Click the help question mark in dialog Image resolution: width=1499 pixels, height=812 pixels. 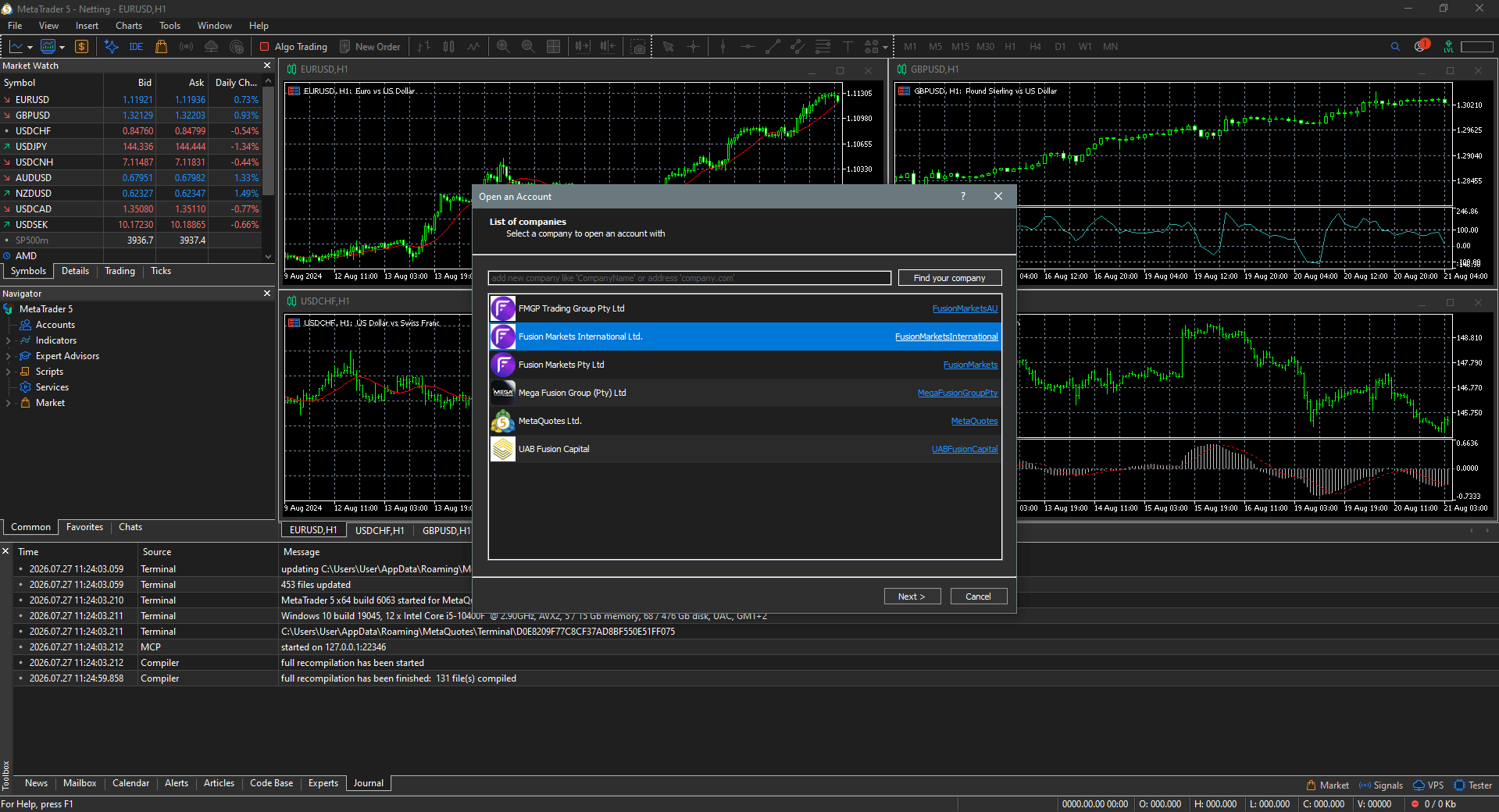tap(962, 197)
